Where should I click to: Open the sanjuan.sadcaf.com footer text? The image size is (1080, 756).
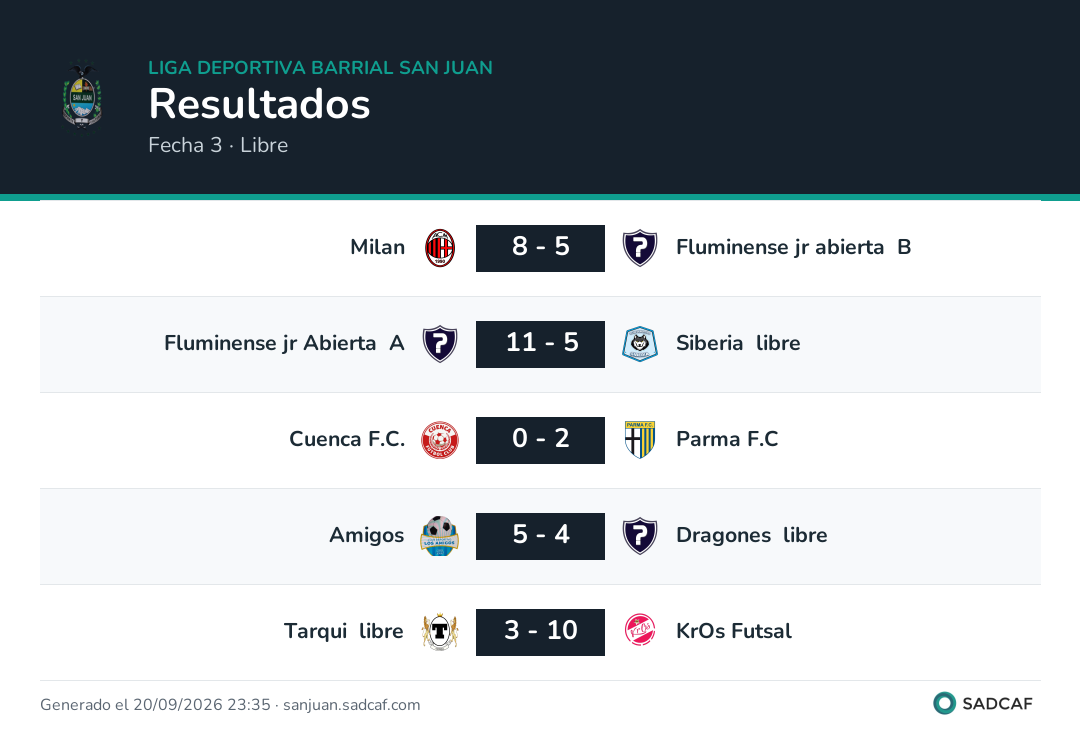click(x=351, y=704)
